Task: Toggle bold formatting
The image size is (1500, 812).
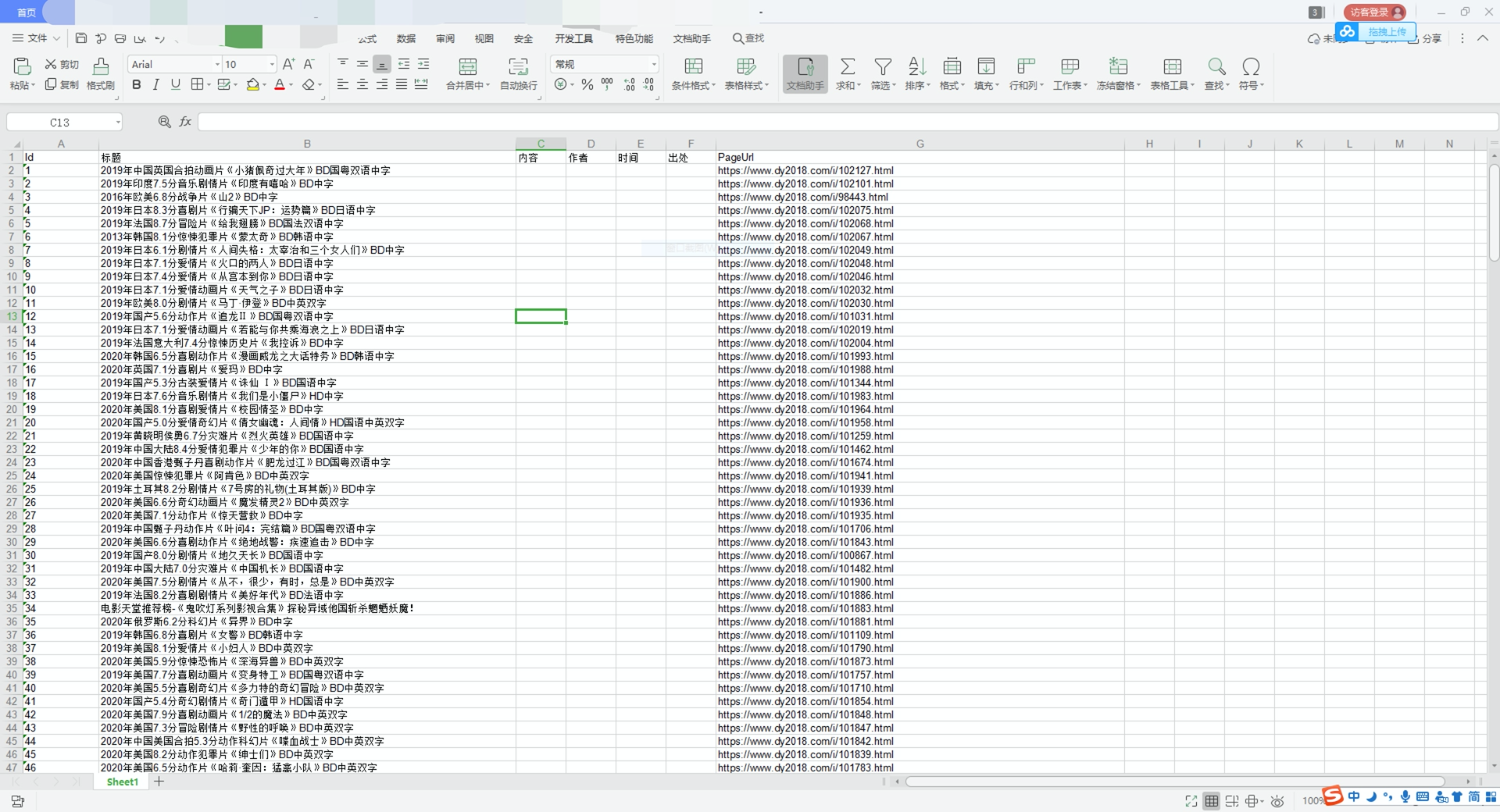Action: pos(137,84)
